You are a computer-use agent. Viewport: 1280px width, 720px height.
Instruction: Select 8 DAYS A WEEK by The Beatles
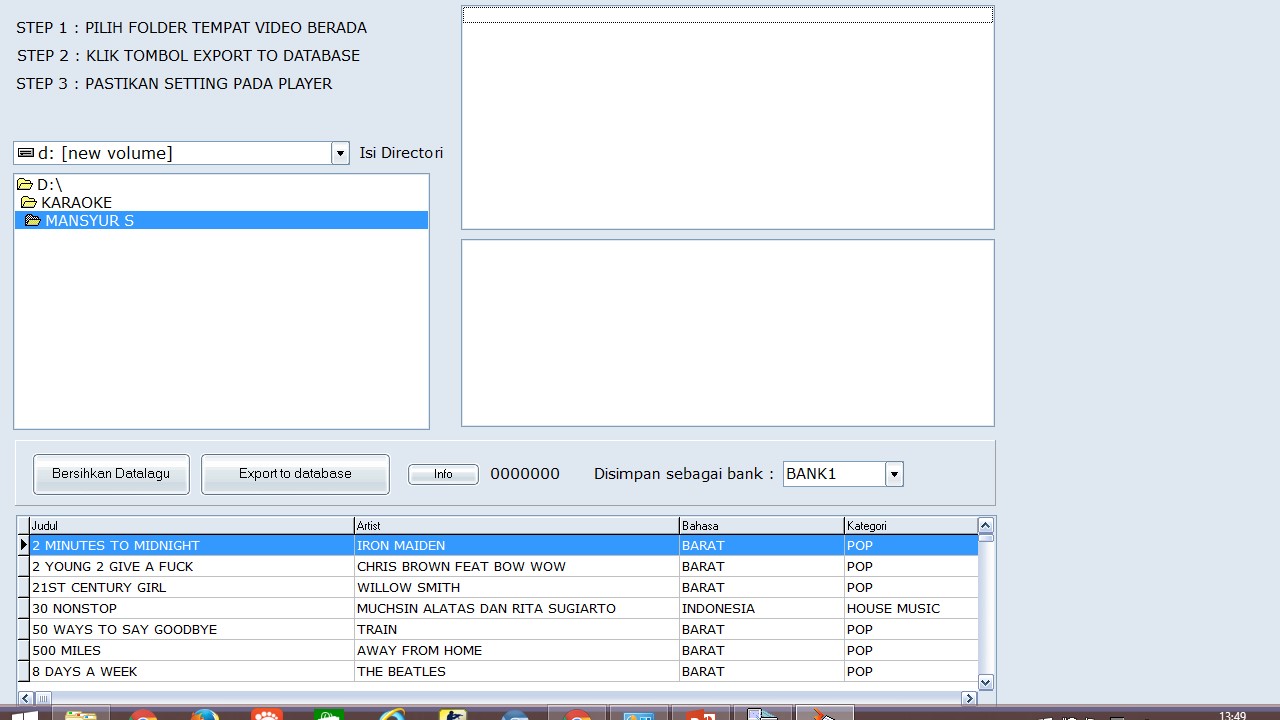click(84, 671)
